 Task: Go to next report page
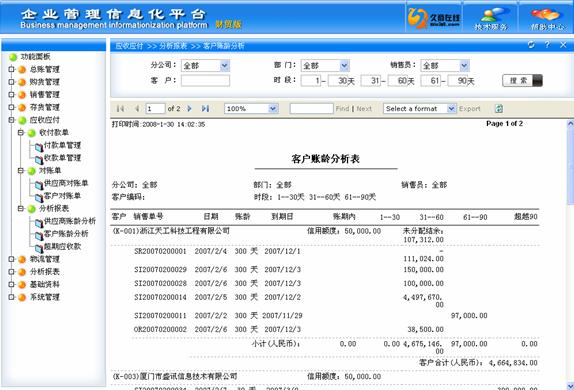189,109
